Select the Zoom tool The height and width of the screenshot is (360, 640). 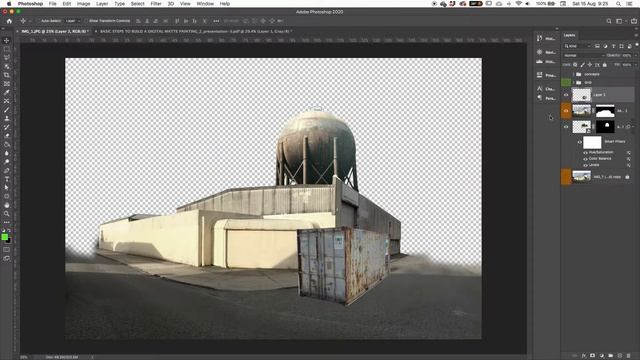[x=7, y=213]
